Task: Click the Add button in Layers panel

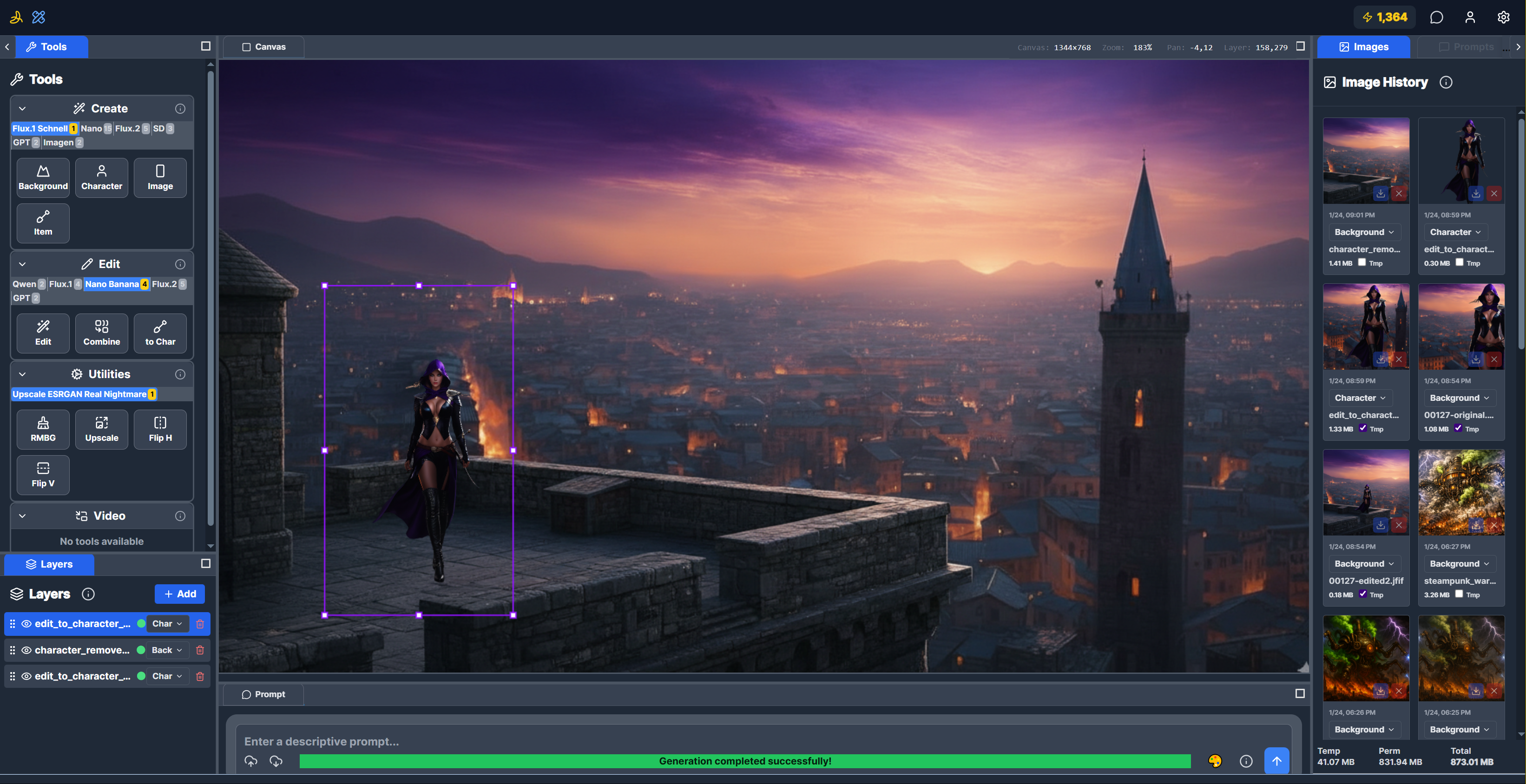Action: [179, 593]
